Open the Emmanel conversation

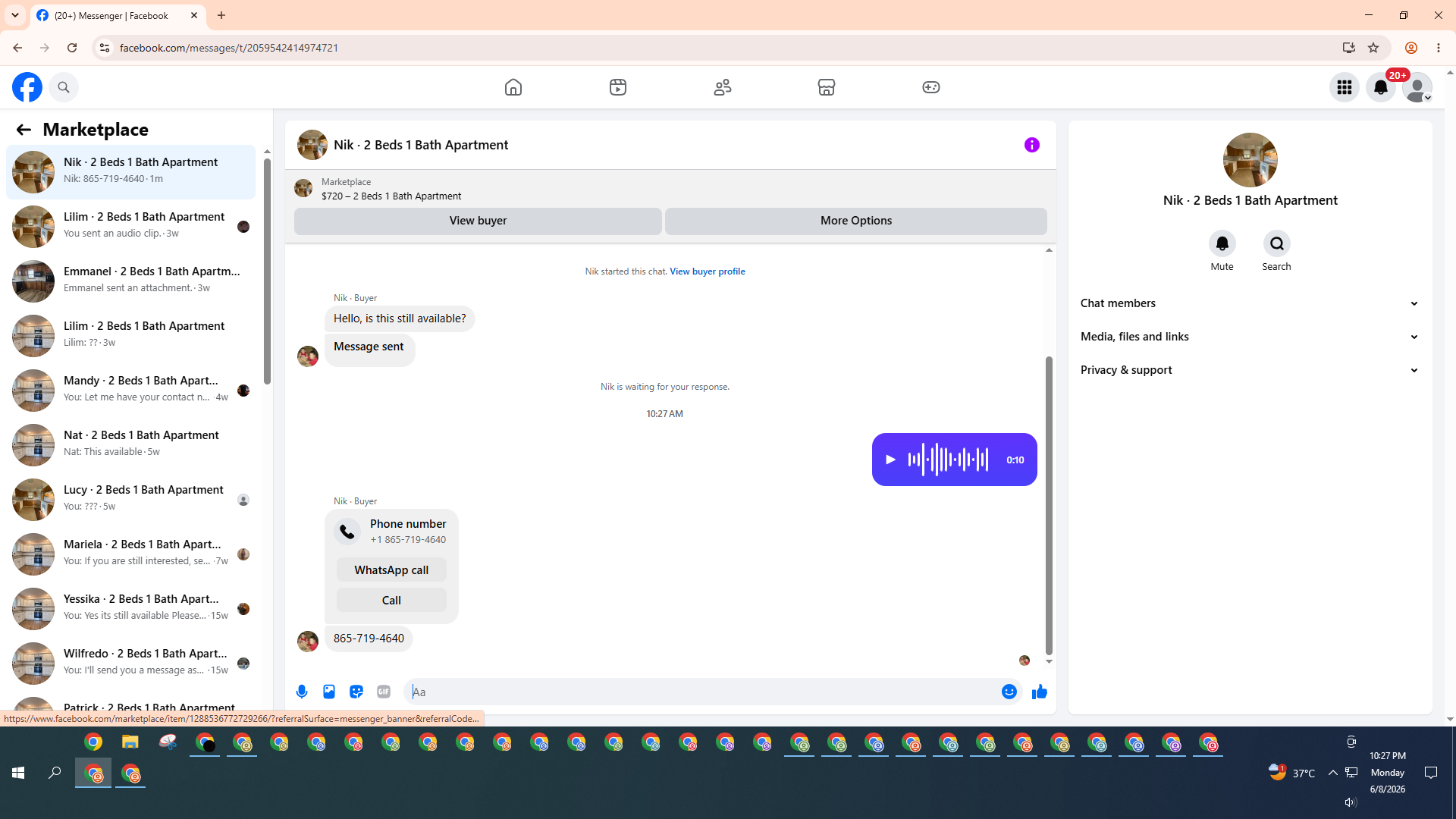pos(131,281)
